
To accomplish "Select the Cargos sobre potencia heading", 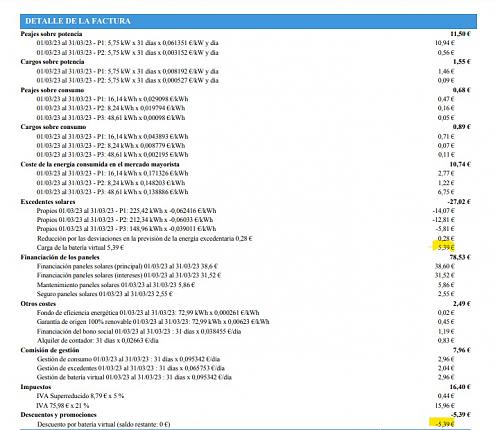I will pyautogui.click(x=52, y=62).
